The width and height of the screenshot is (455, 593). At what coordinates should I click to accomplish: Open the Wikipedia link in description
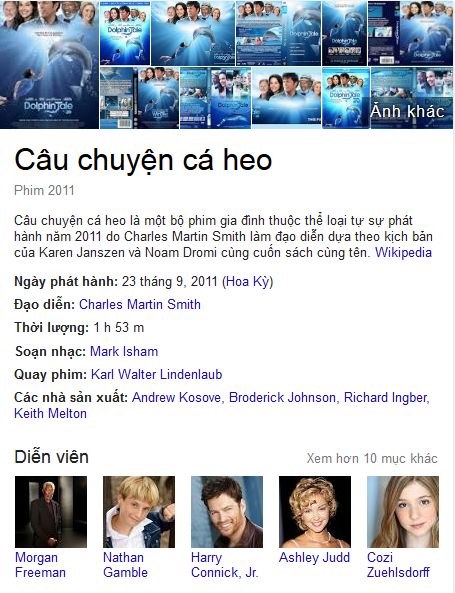(x=403, y=252)
